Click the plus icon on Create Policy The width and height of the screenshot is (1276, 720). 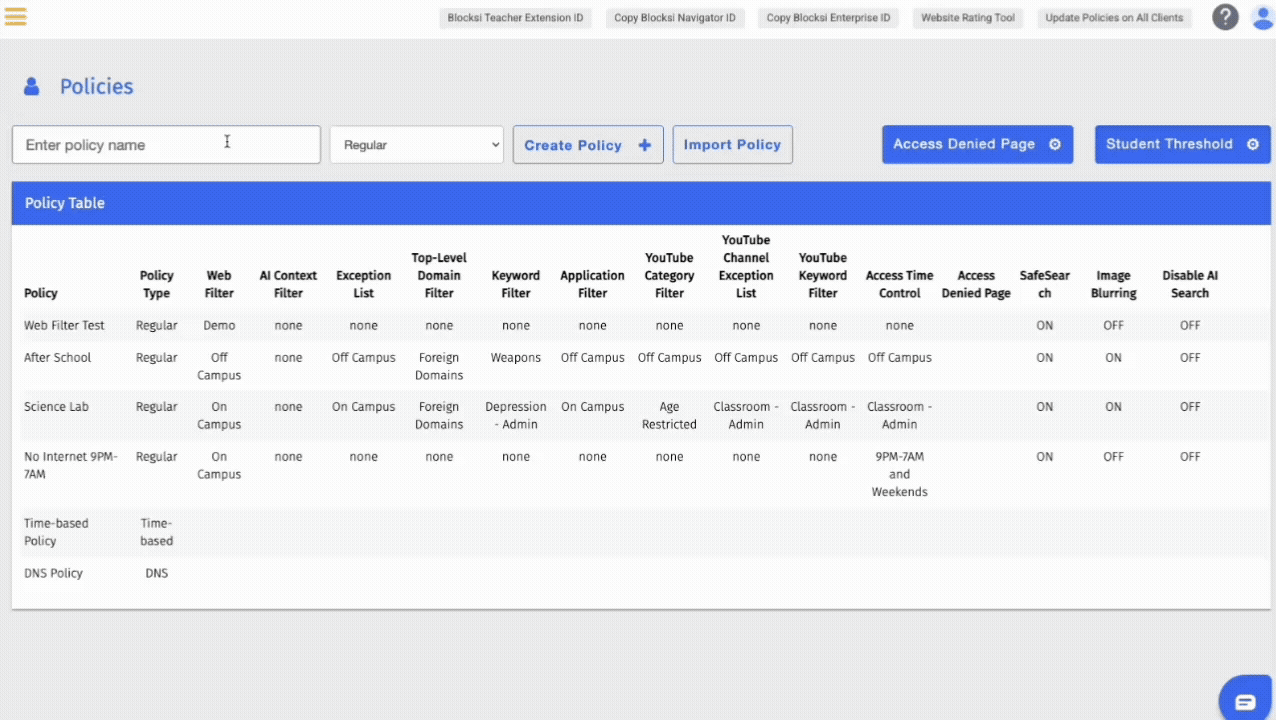[644, 145]
